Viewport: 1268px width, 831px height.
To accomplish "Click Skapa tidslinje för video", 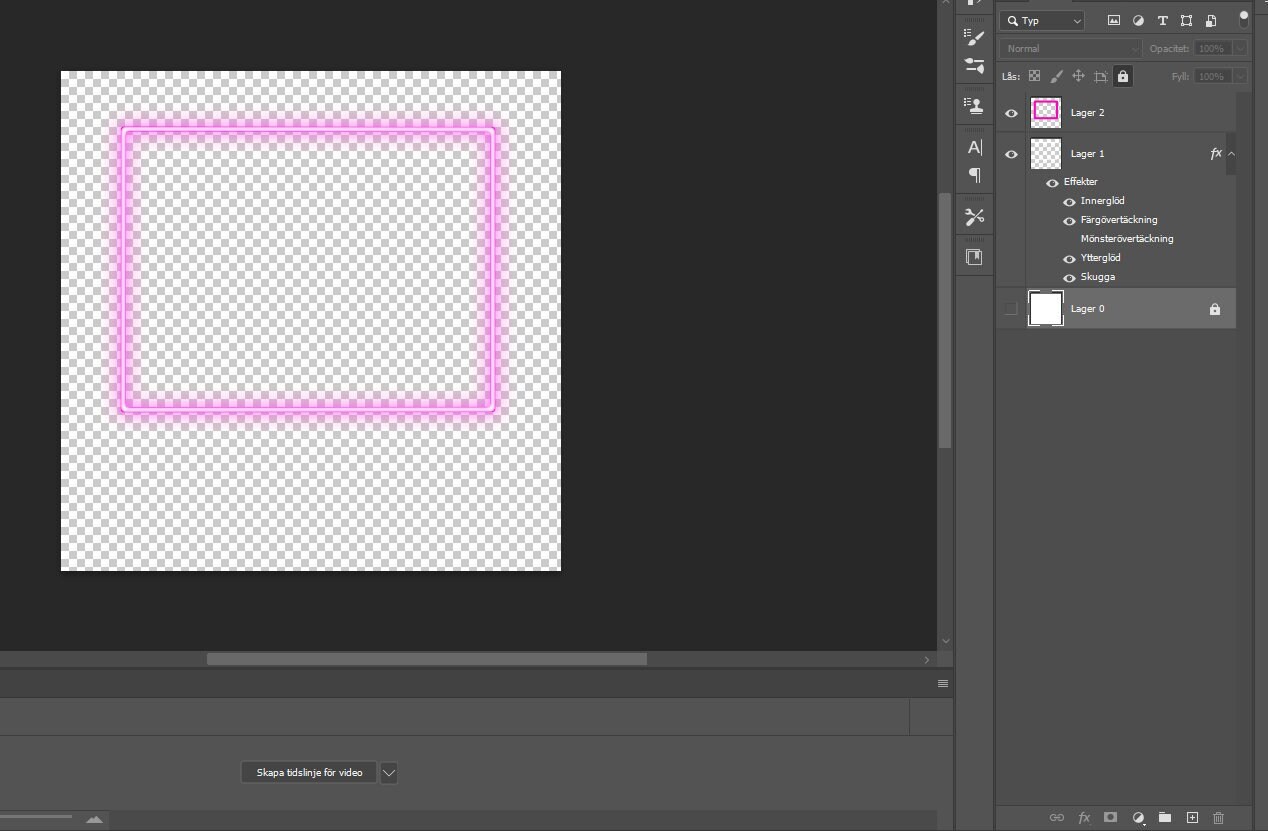I will pos(308,771).
